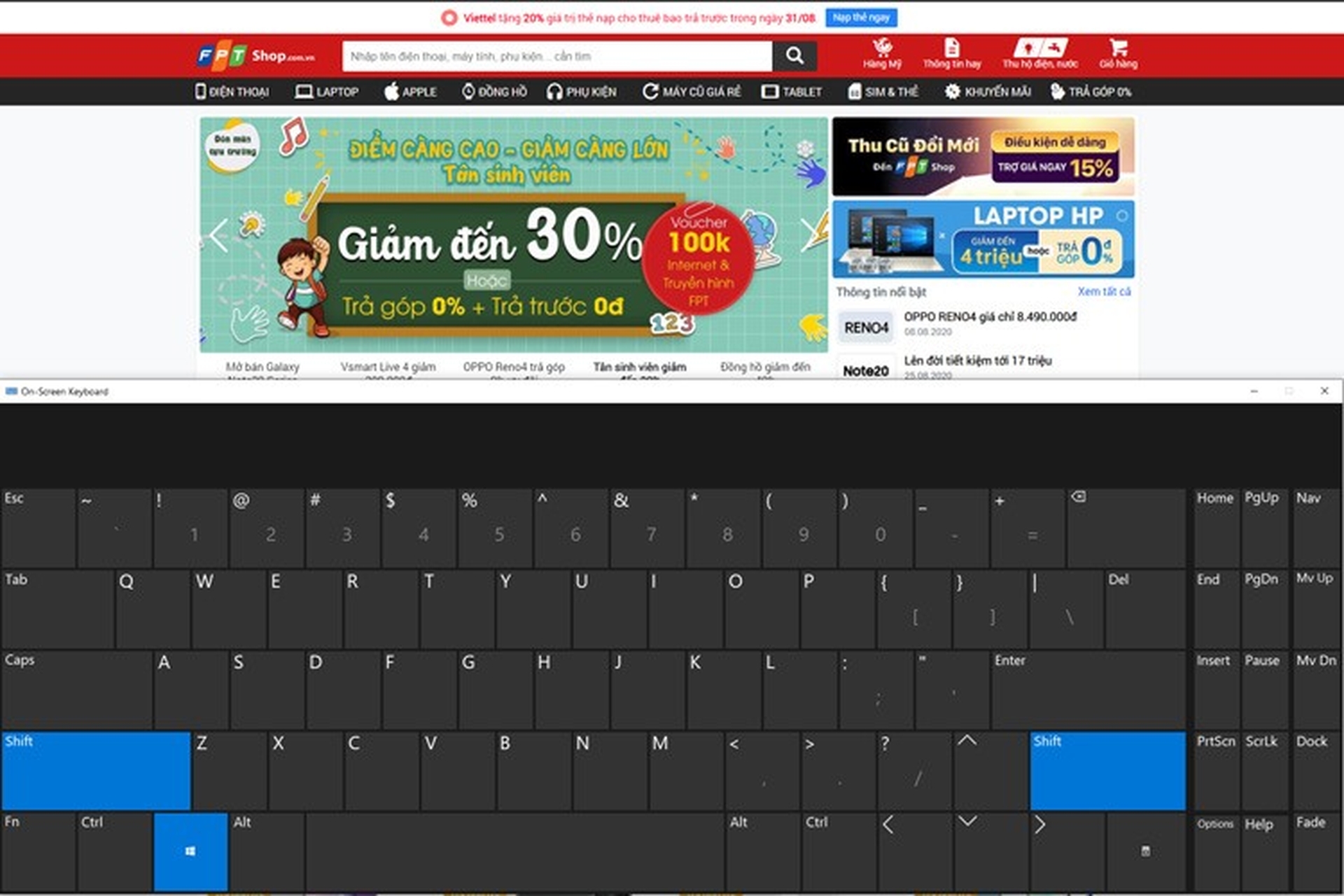Select the Mở bán Galaxy slide tab
Viewport: 1344px width, 896px height.
pyautogui.click(x=262, y=369)
